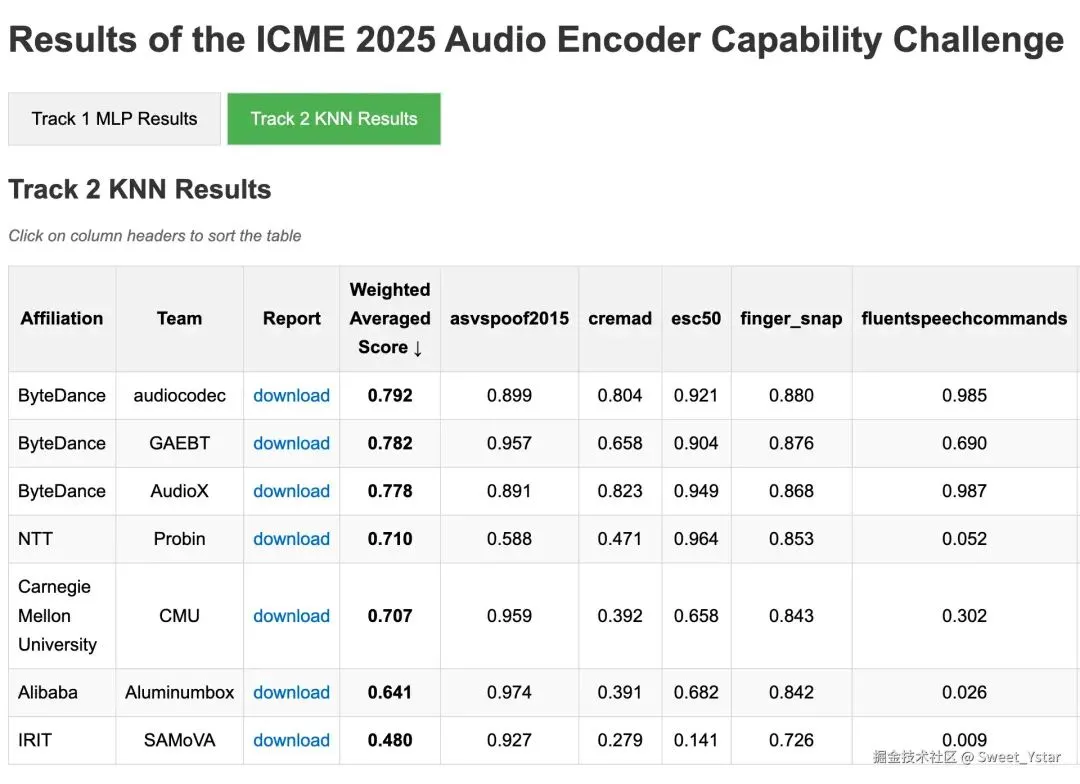Sort the table by esc50 column
Screen dimensions: 1080x784
pyautogui.click(x=695, y=318)
